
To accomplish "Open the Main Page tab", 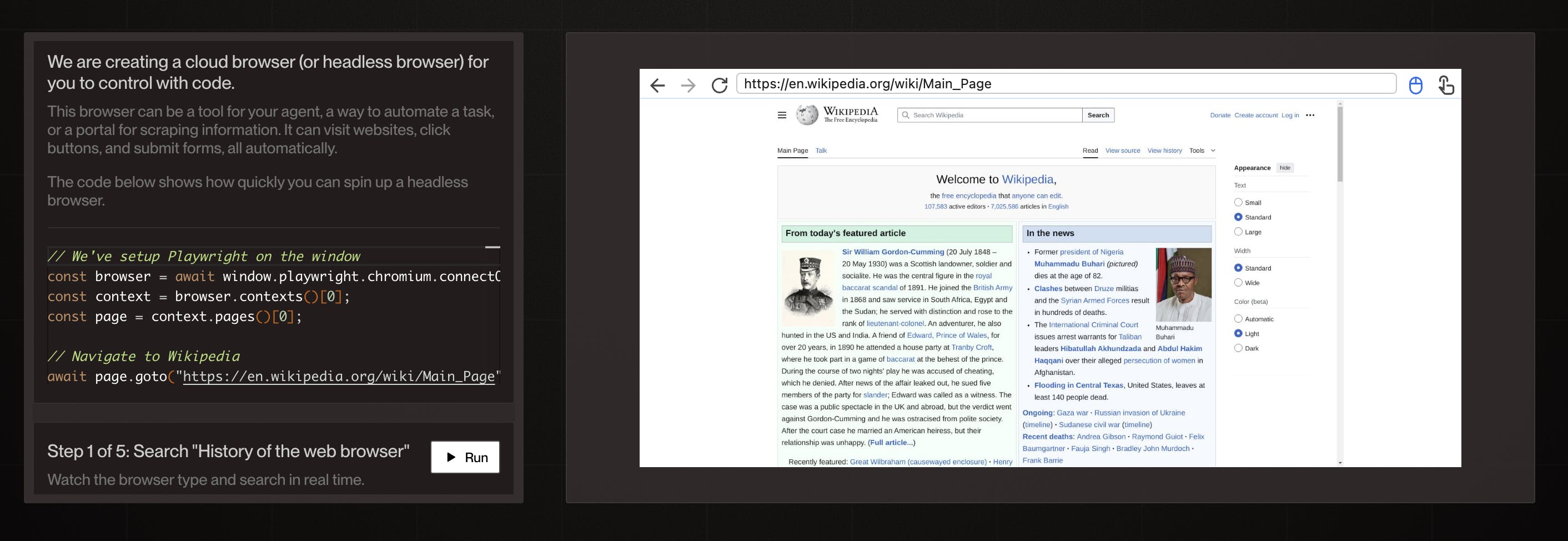I will click(x=792, y=151).
